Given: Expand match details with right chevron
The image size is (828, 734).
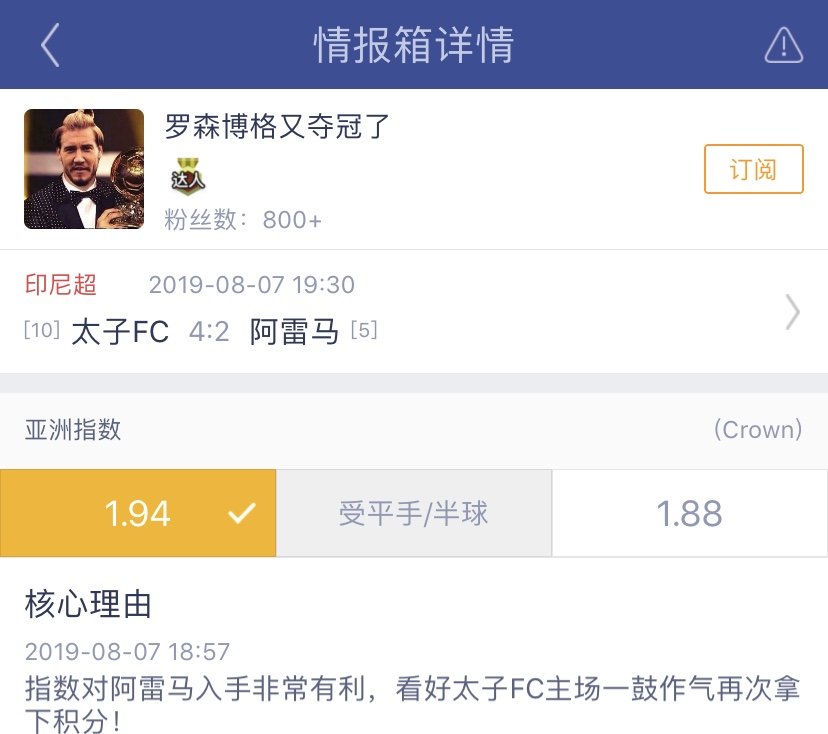Looking at the screenshot, I should click(x=793, y=312).
